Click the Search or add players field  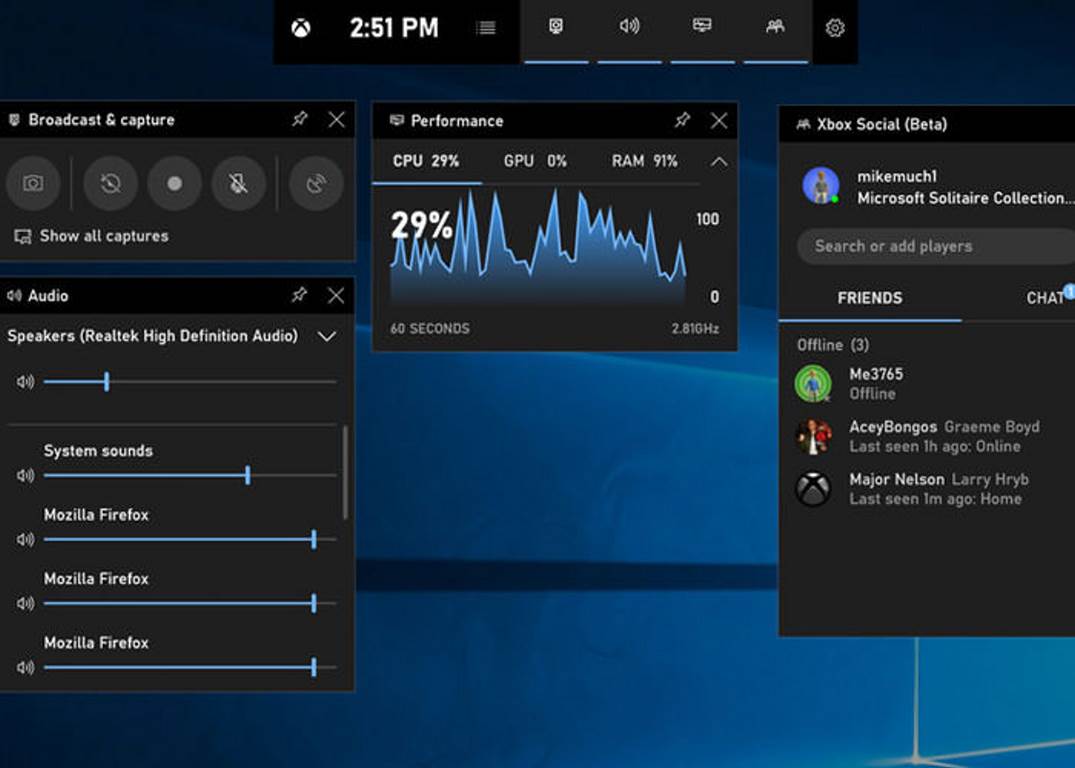930,246
